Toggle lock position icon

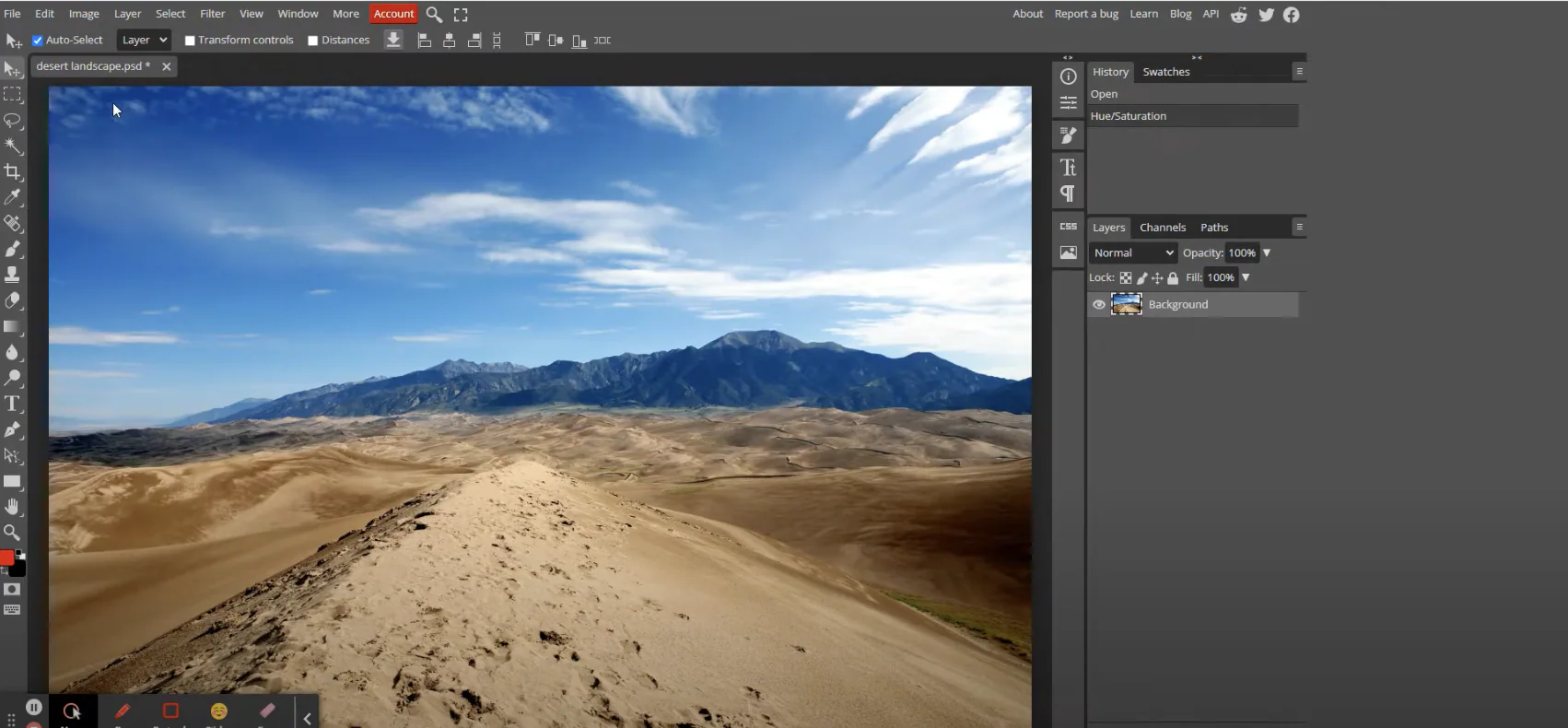(1157, 277)
